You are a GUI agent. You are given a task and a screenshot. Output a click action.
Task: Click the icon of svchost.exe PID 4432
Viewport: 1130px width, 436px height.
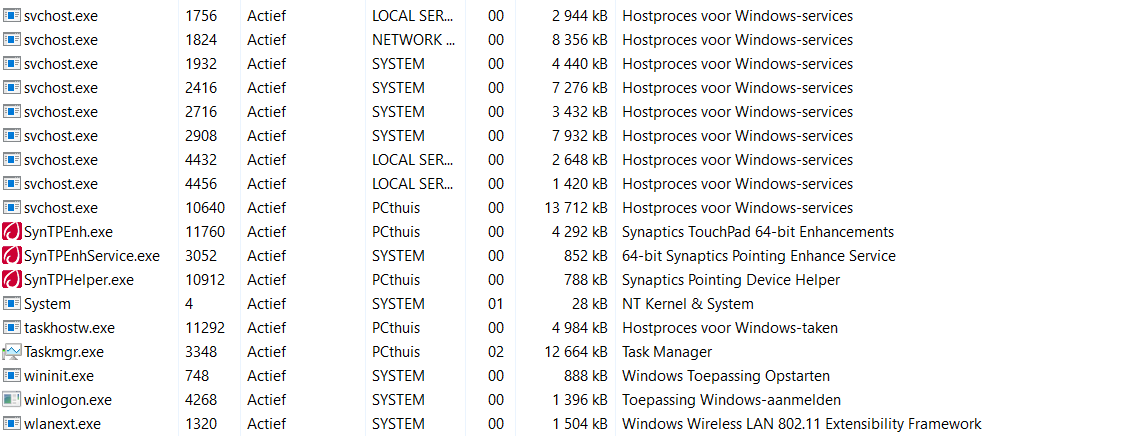point(12,160)
